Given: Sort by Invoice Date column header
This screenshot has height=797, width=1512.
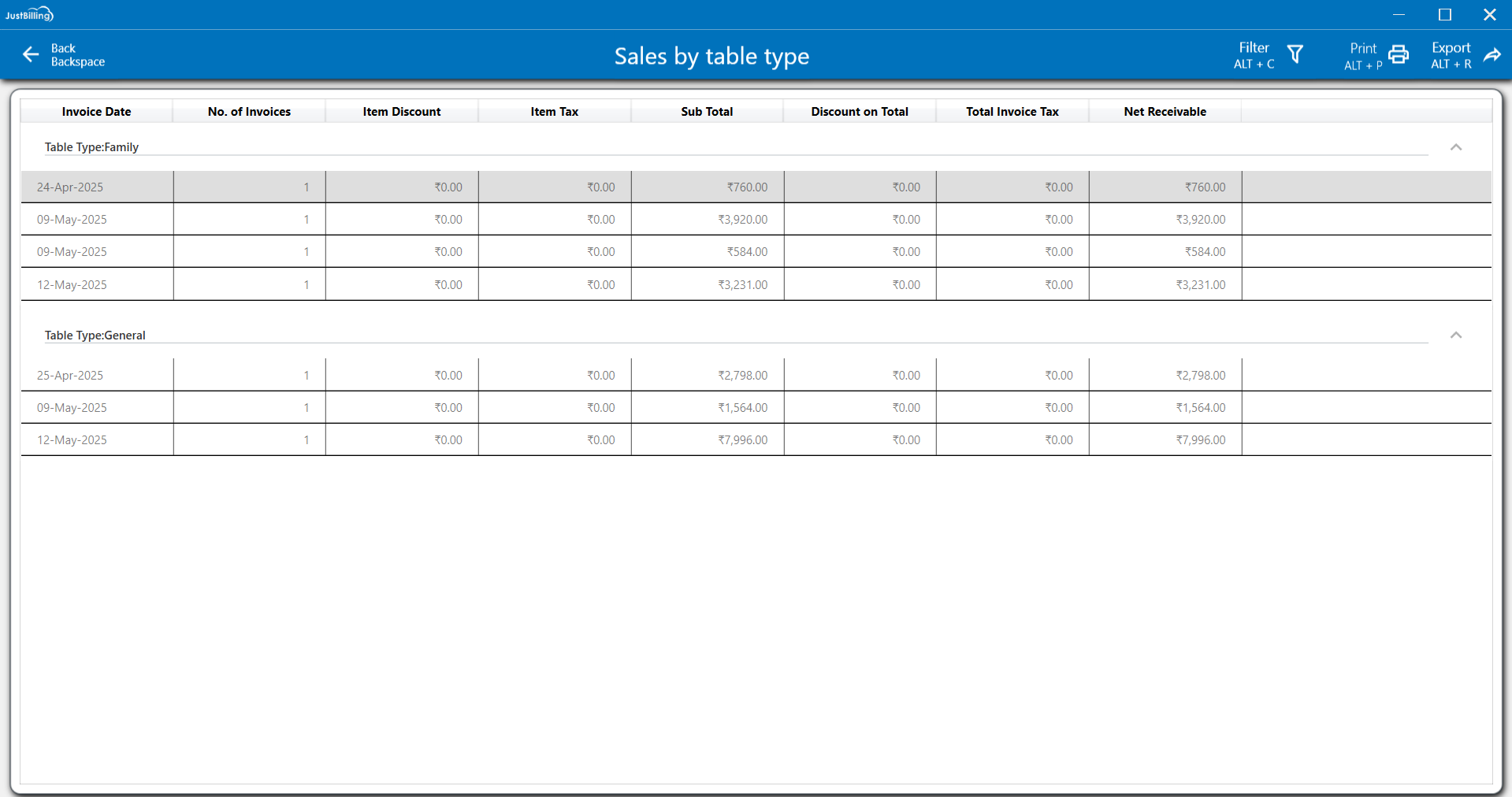Looking at the screenshot, I should coord(96,112).
